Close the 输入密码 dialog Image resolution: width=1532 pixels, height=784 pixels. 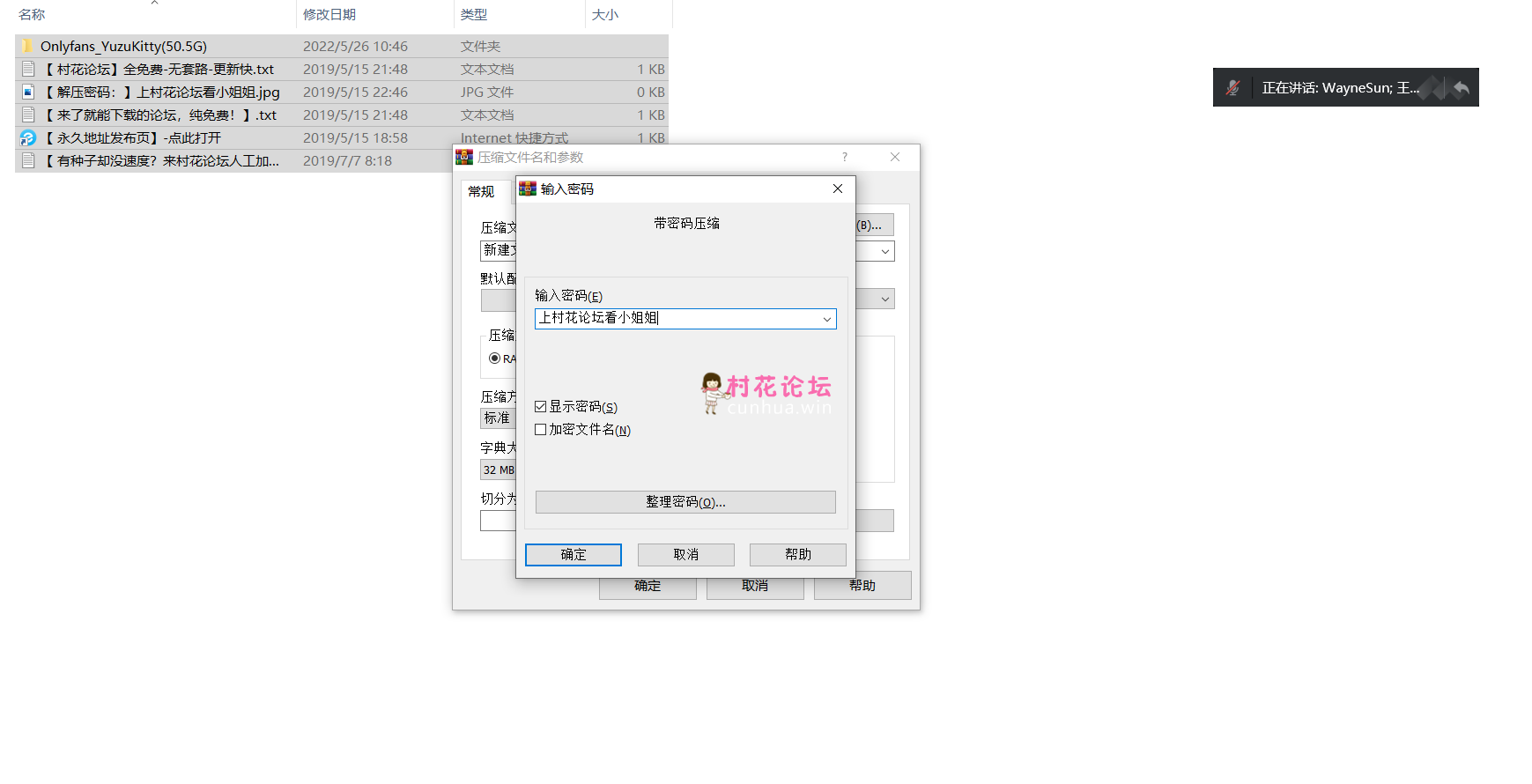coord(838,189)
